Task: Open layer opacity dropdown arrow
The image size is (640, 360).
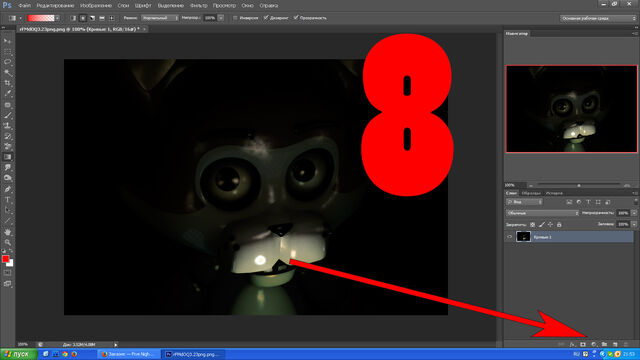Action: point(634,213)
